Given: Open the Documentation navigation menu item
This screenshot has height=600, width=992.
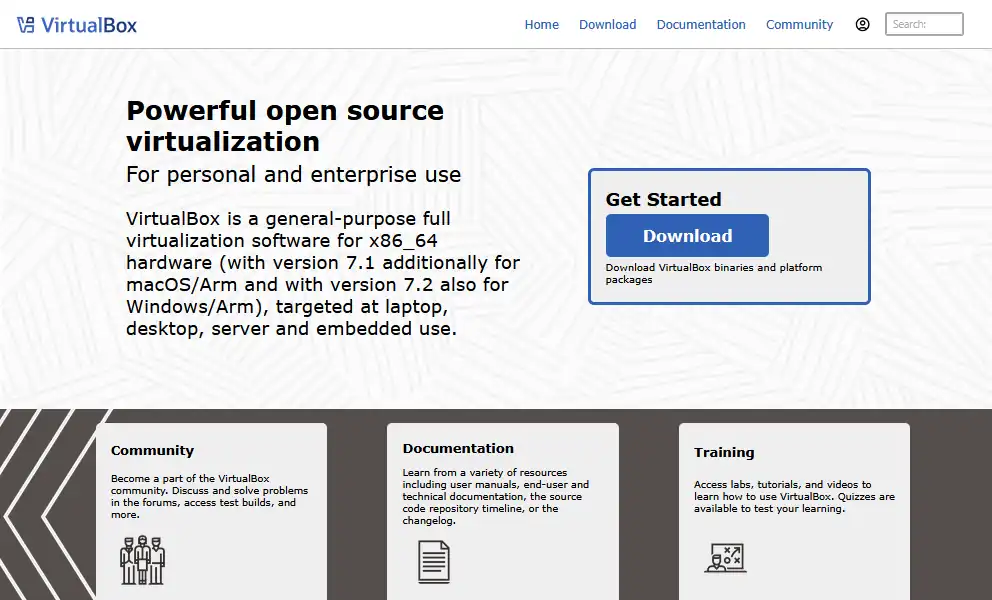Looking at the screenshot, I should click(x=700, y=25).
